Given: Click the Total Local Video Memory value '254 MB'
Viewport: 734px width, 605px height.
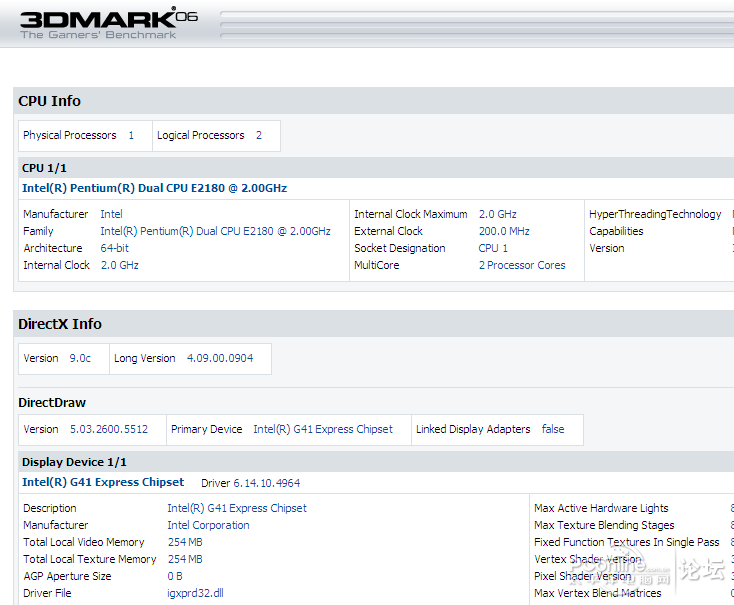Looking at the screenshot, I should tap(185, 542).
